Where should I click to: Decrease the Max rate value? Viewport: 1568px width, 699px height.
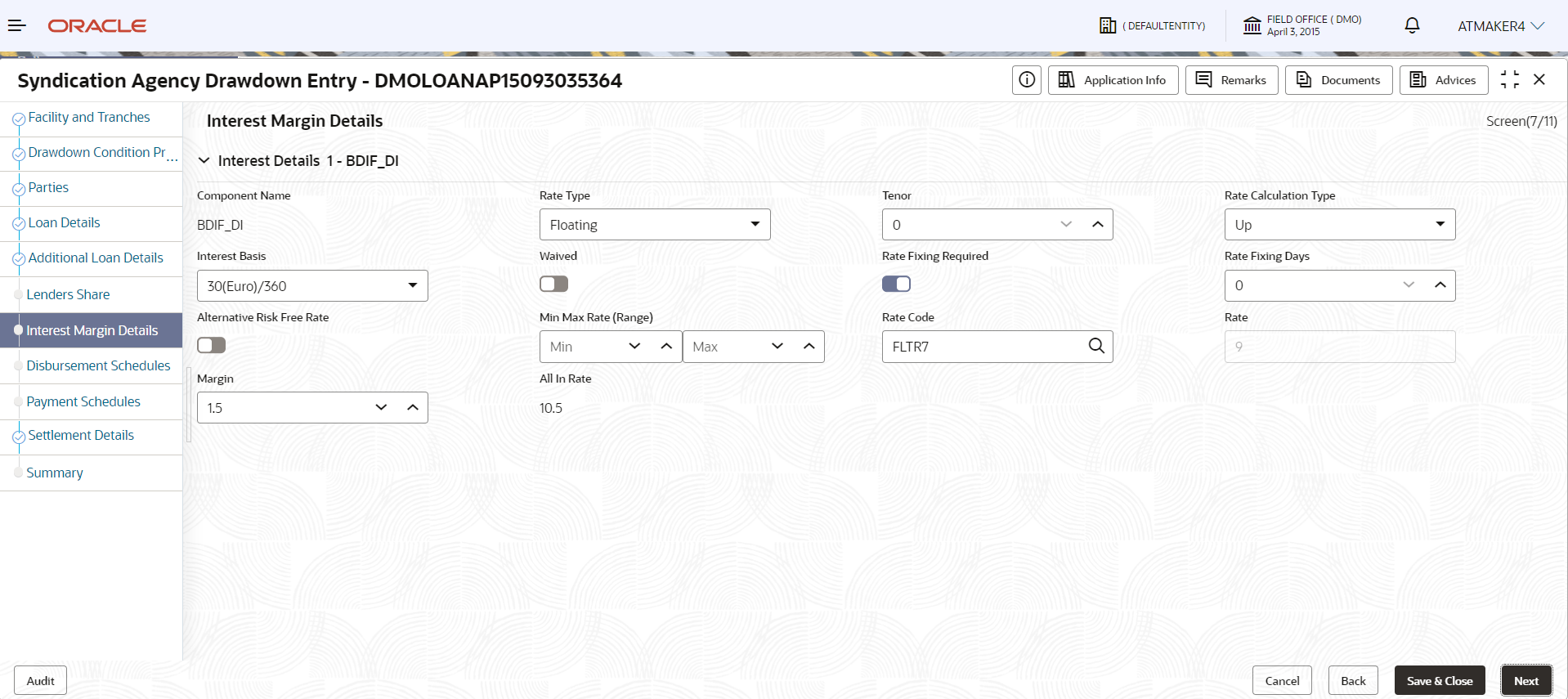[x=777, y=347]
